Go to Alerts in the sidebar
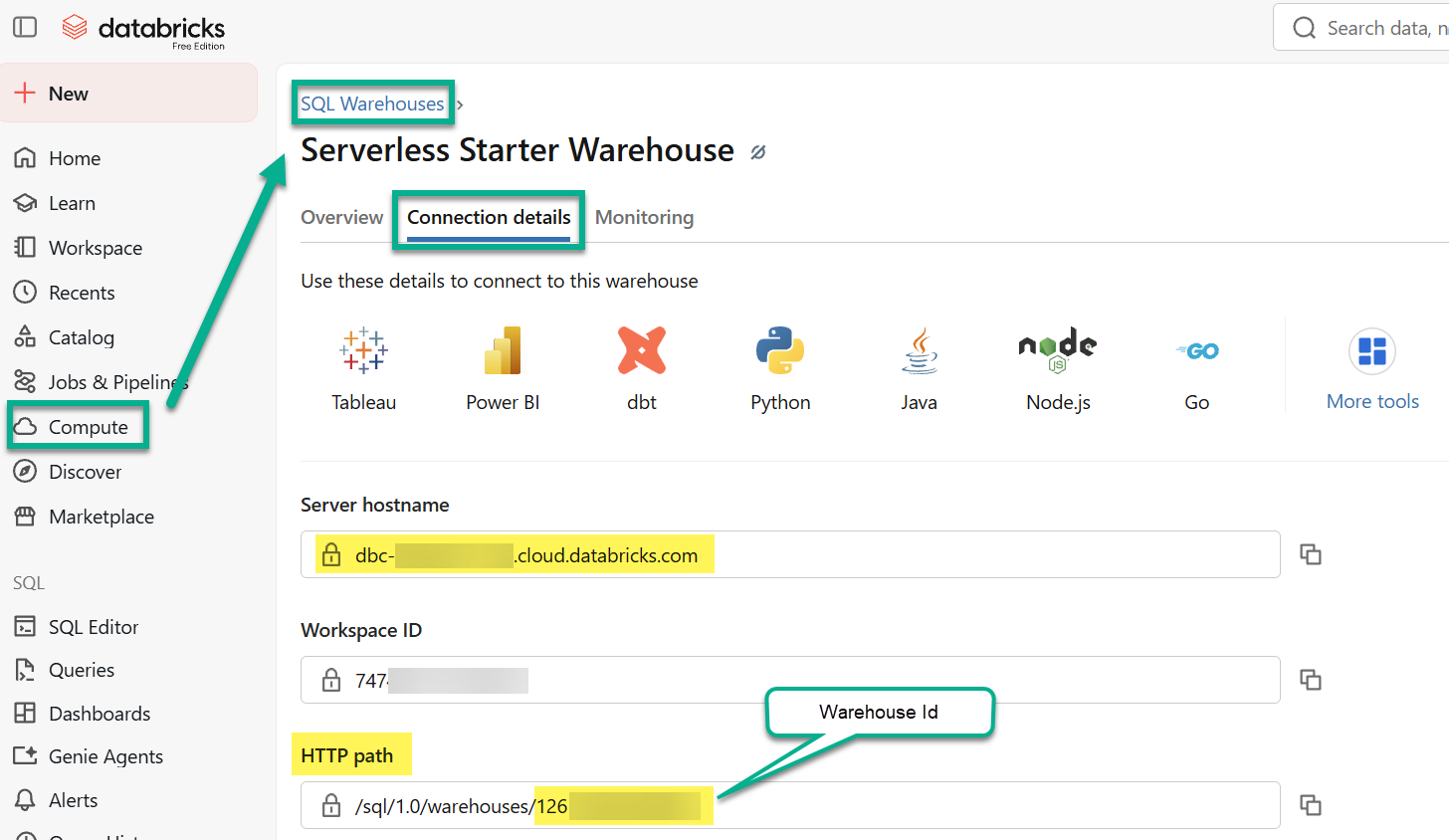 click(73, 800)
